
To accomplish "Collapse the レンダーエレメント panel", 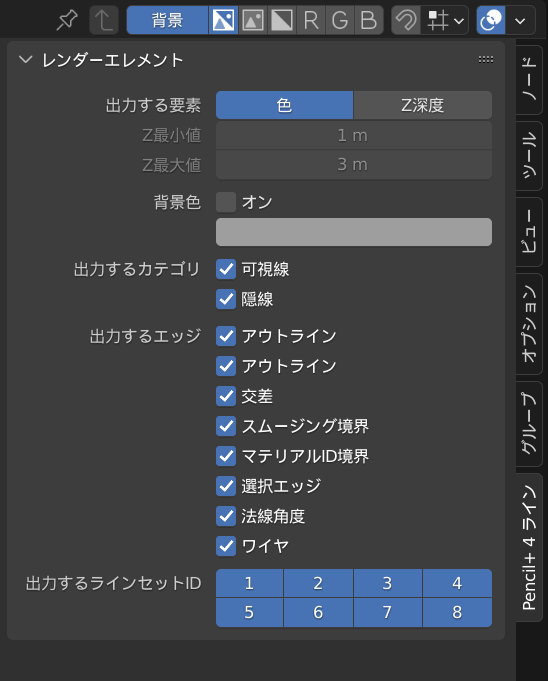I will (x=26, y=60).
